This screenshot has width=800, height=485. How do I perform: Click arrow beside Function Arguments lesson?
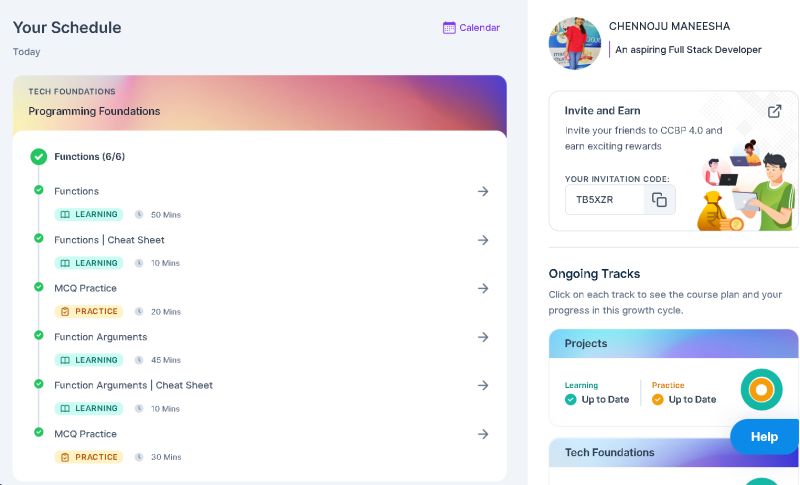coord(483,337)
